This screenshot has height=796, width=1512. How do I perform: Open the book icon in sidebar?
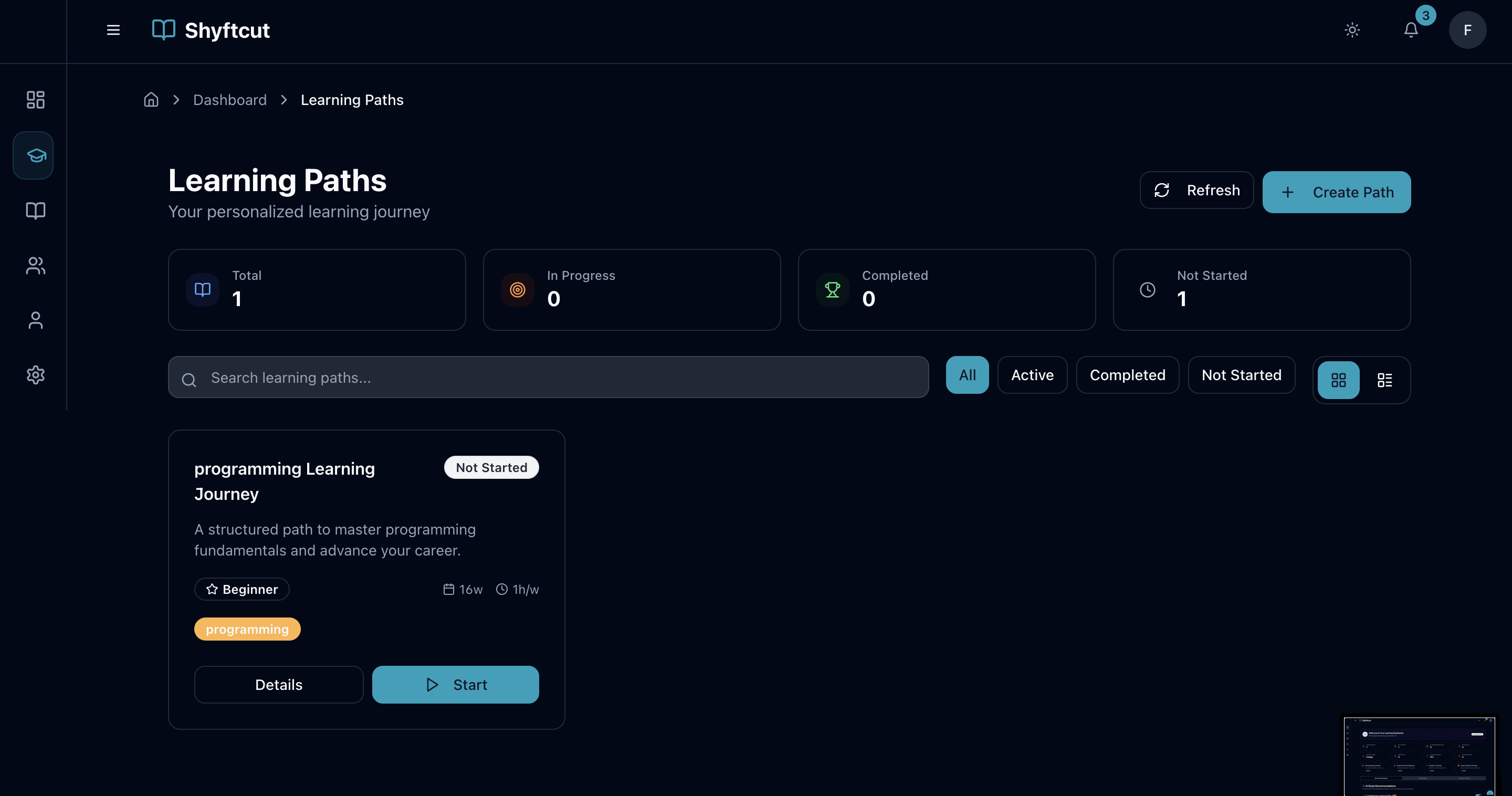[36, 211]
